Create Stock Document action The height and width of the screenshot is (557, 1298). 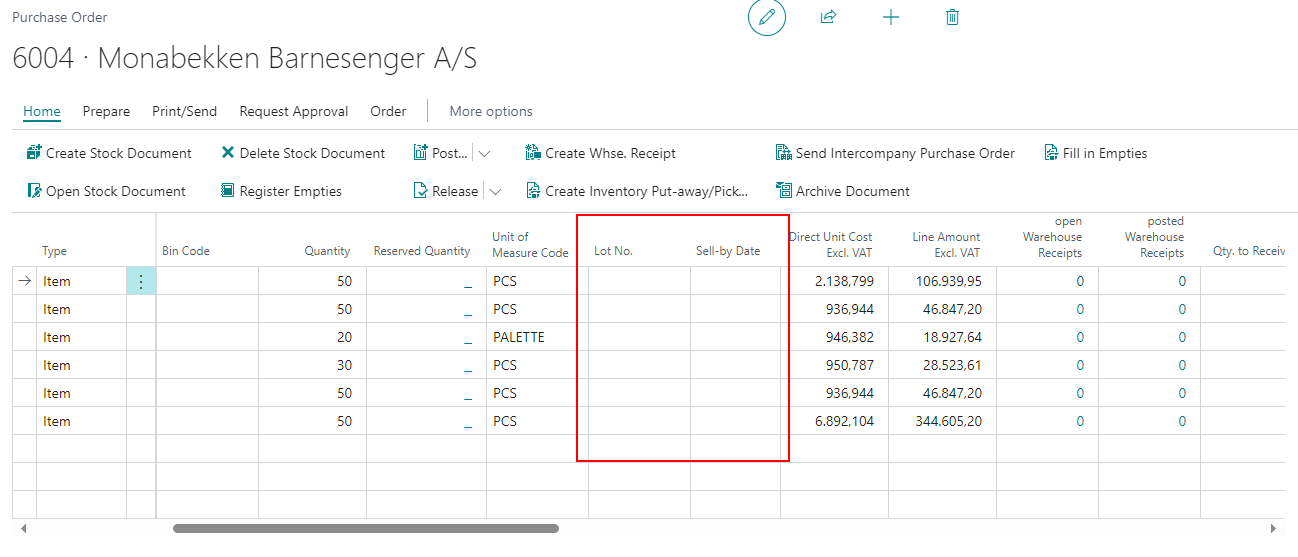coord(109,153)
